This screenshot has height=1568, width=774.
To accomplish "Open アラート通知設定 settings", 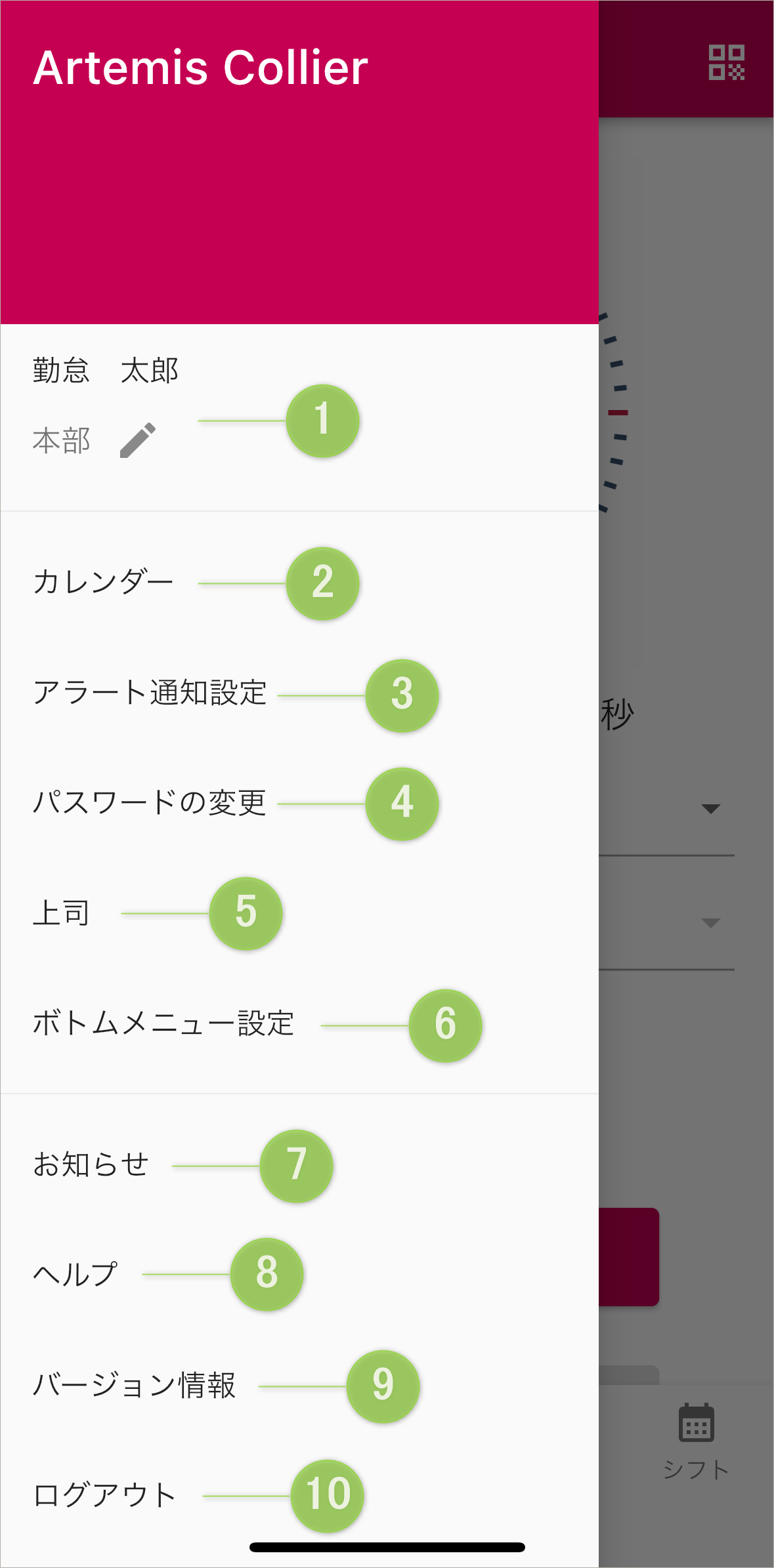I will [x=150, y=693].
